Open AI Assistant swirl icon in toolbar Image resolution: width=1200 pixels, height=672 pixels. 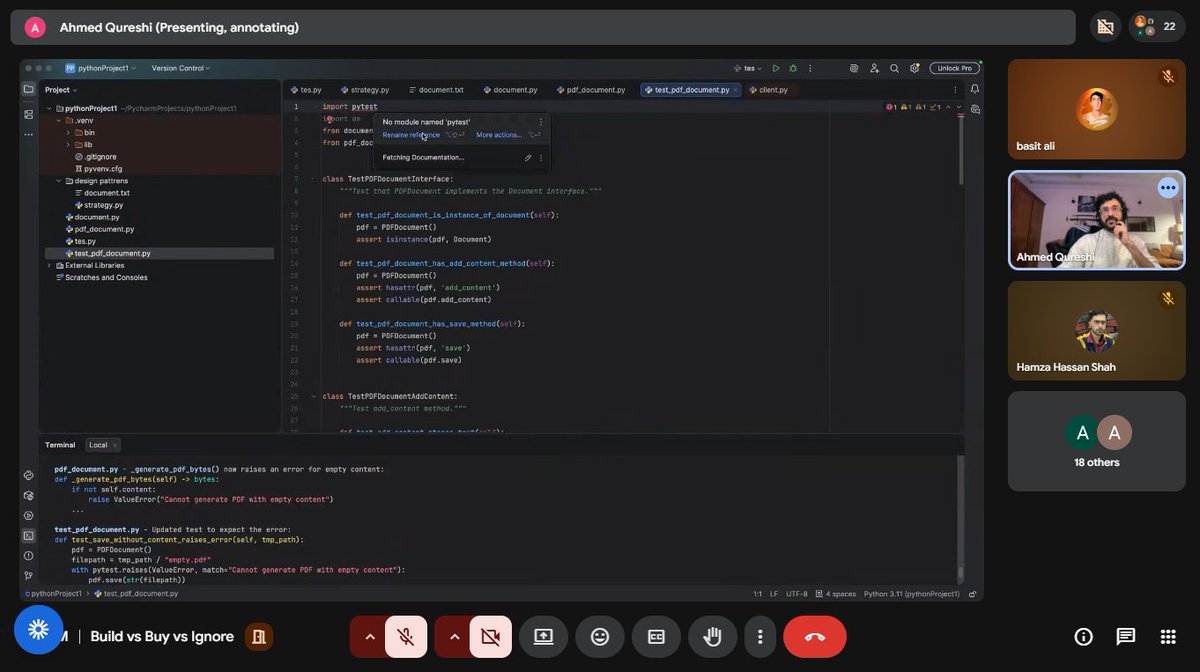(x=854, y=68)
